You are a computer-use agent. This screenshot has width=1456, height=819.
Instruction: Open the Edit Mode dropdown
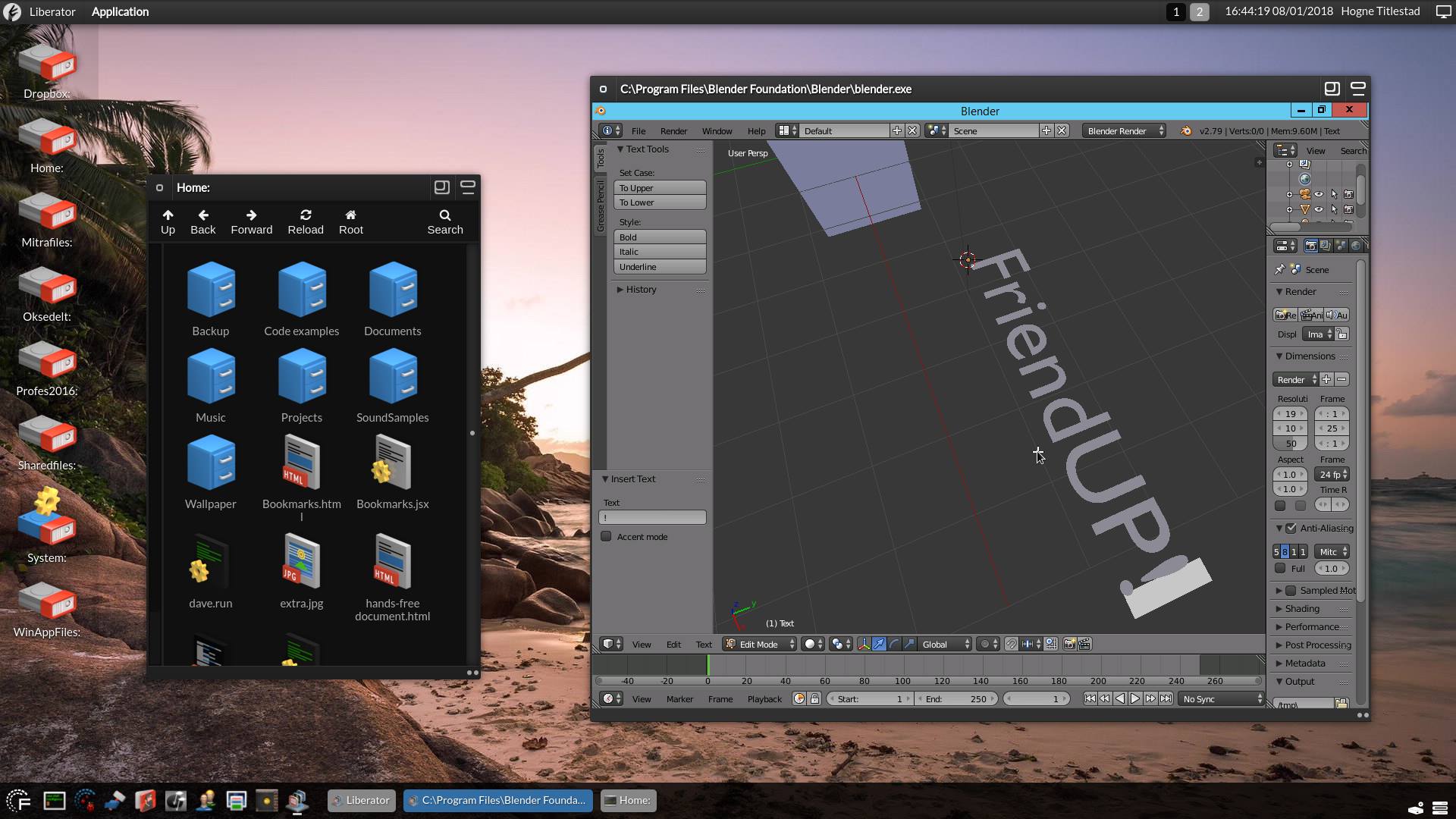tap(759, 644)
